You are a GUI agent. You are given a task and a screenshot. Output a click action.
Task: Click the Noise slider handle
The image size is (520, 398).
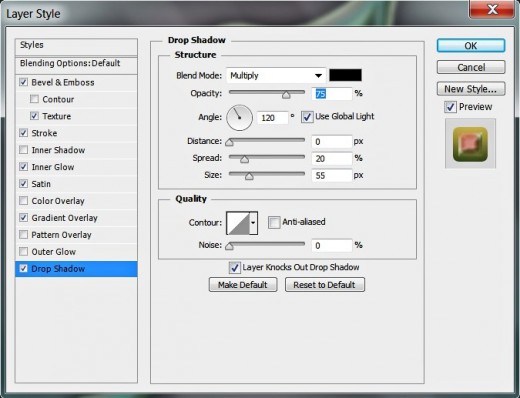(x=229, y=246)
